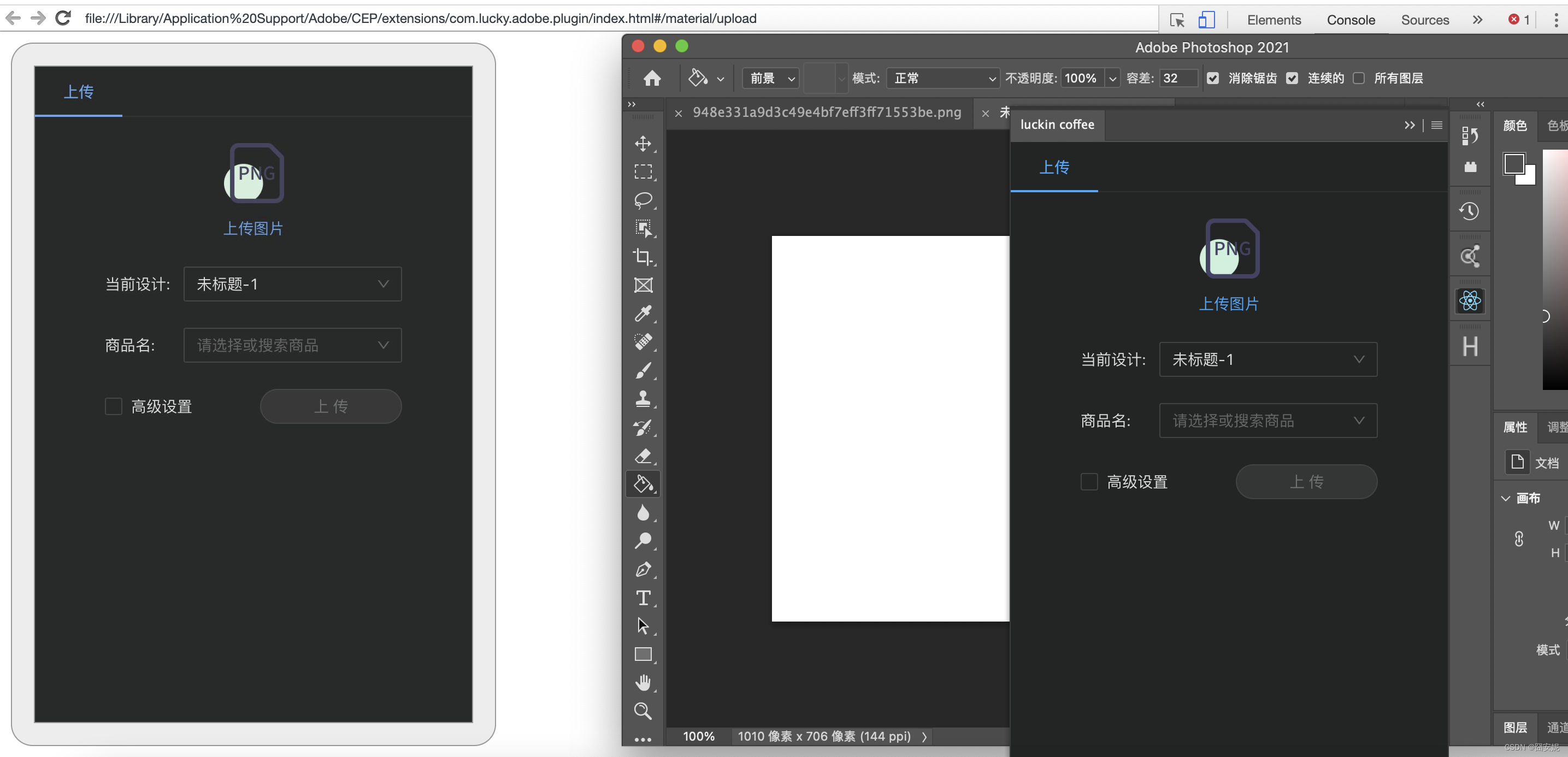Screen dimensions: 1568x757
Task: Open 商品名 product search dropdown
Action: pyautogui.click(x=290, y=344)
